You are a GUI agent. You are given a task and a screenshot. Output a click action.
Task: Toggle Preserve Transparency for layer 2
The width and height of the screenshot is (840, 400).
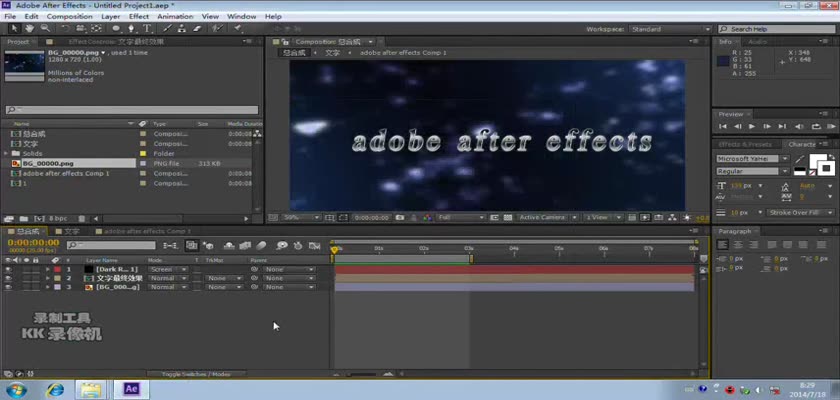tap(197, 278)
